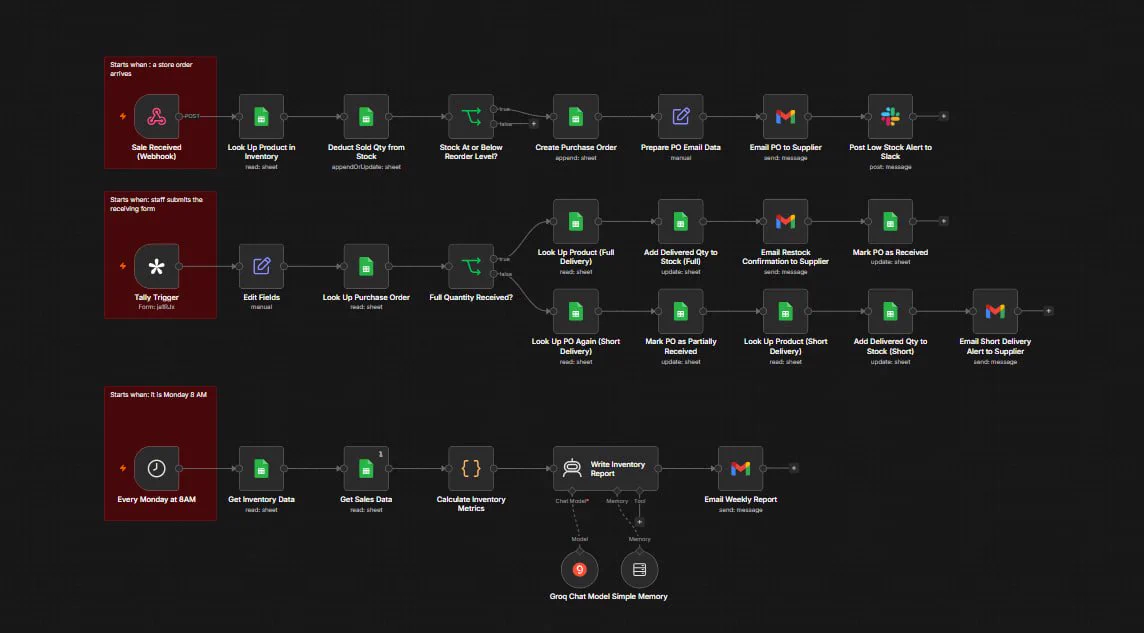
Task: Add node after Email Short Delivery Alert
Action: coord(1048,311)
